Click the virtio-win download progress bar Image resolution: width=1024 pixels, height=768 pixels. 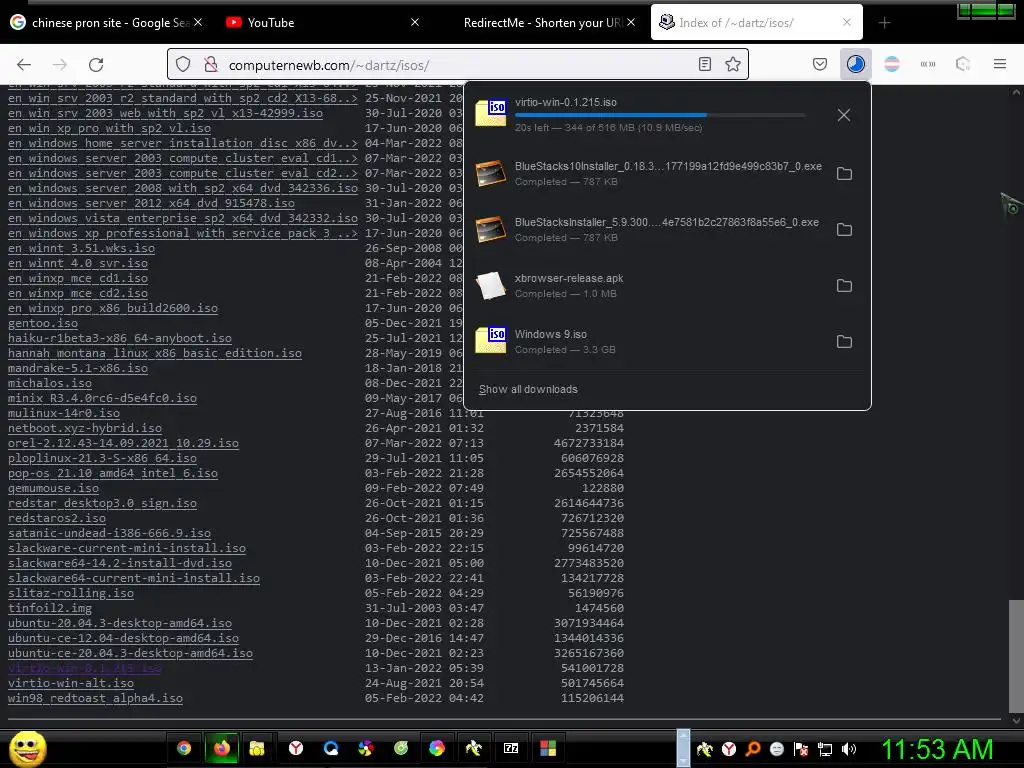pyautogui.click(x=660, y=115)
